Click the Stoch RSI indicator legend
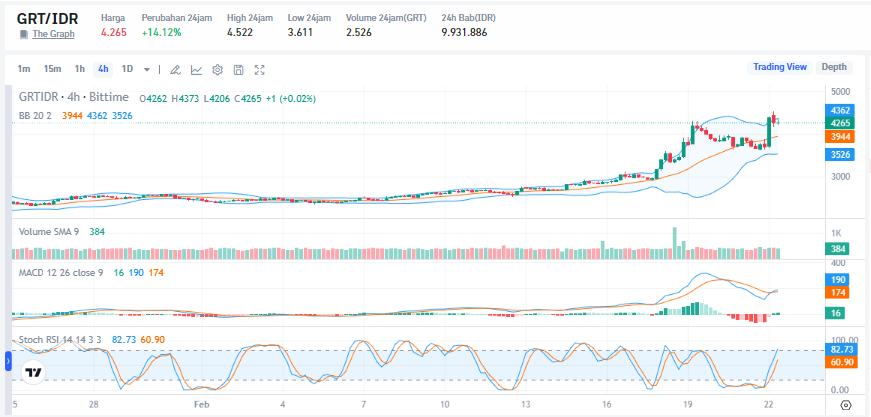The width and height of the screenshot is (871, 417). [x=60, y=340]
